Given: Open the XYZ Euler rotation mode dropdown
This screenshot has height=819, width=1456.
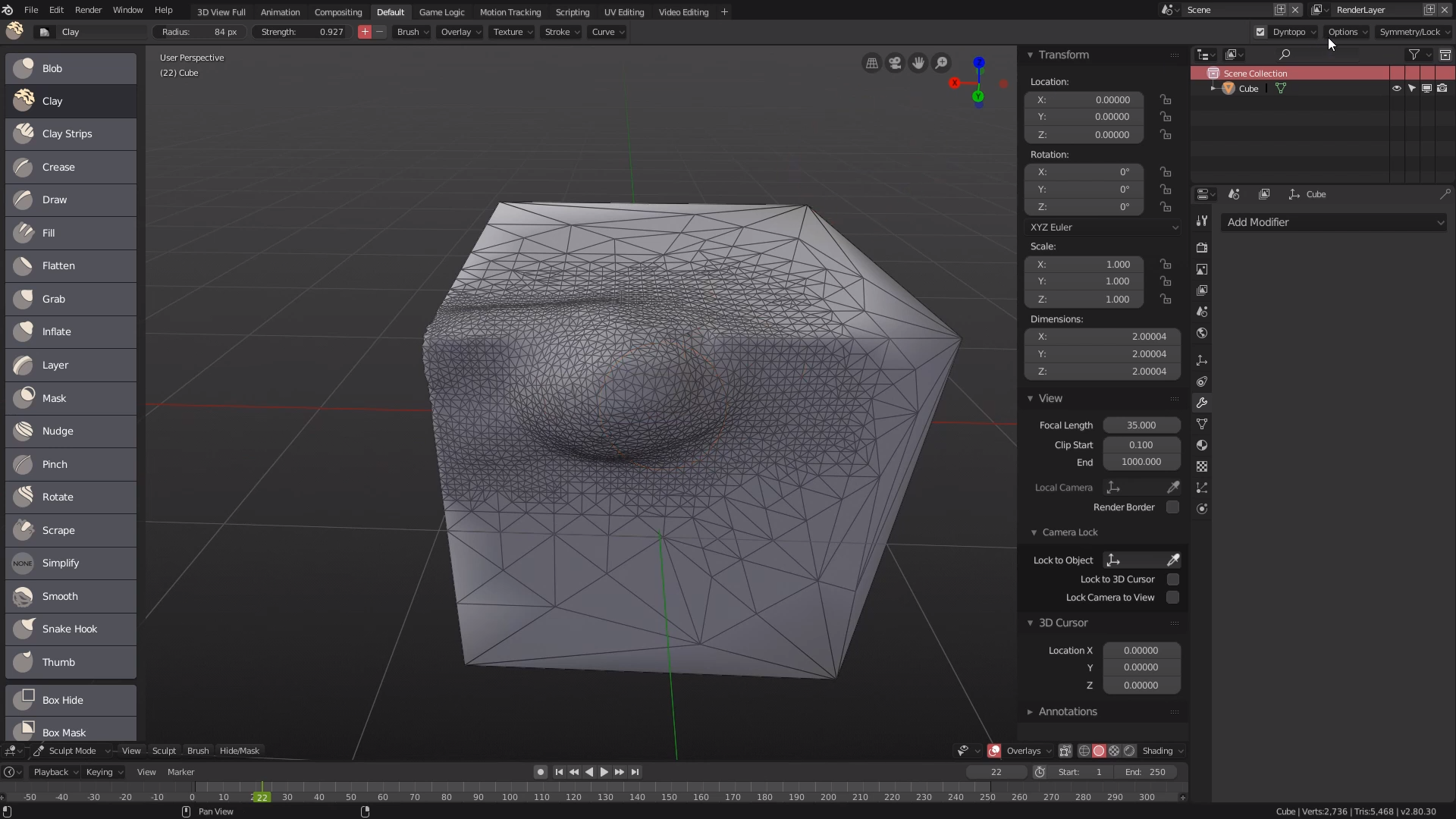Looking at the screenshot, I should coord(1103,227).
